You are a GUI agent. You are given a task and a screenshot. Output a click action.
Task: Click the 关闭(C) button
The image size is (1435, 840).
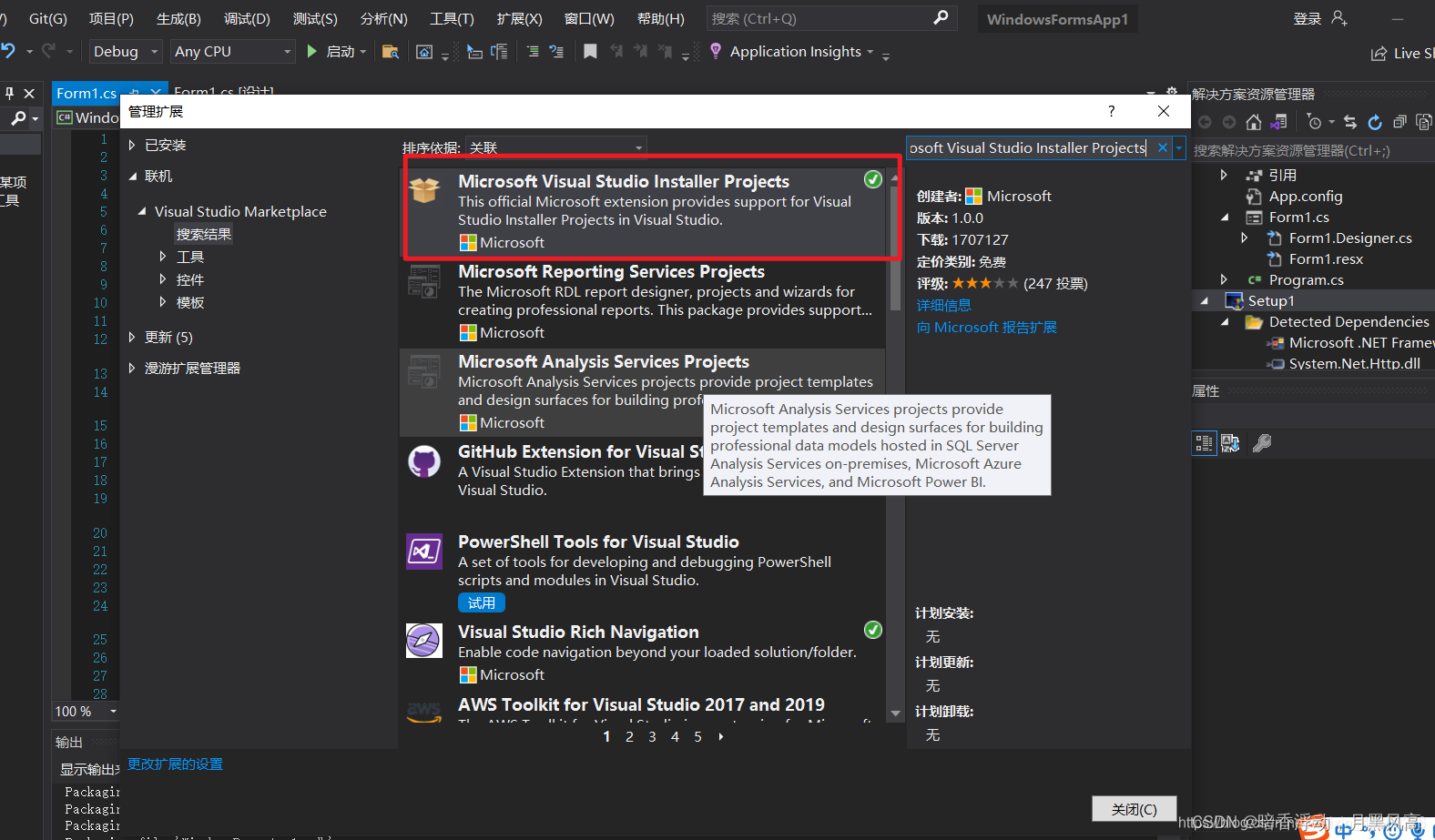1134,809
